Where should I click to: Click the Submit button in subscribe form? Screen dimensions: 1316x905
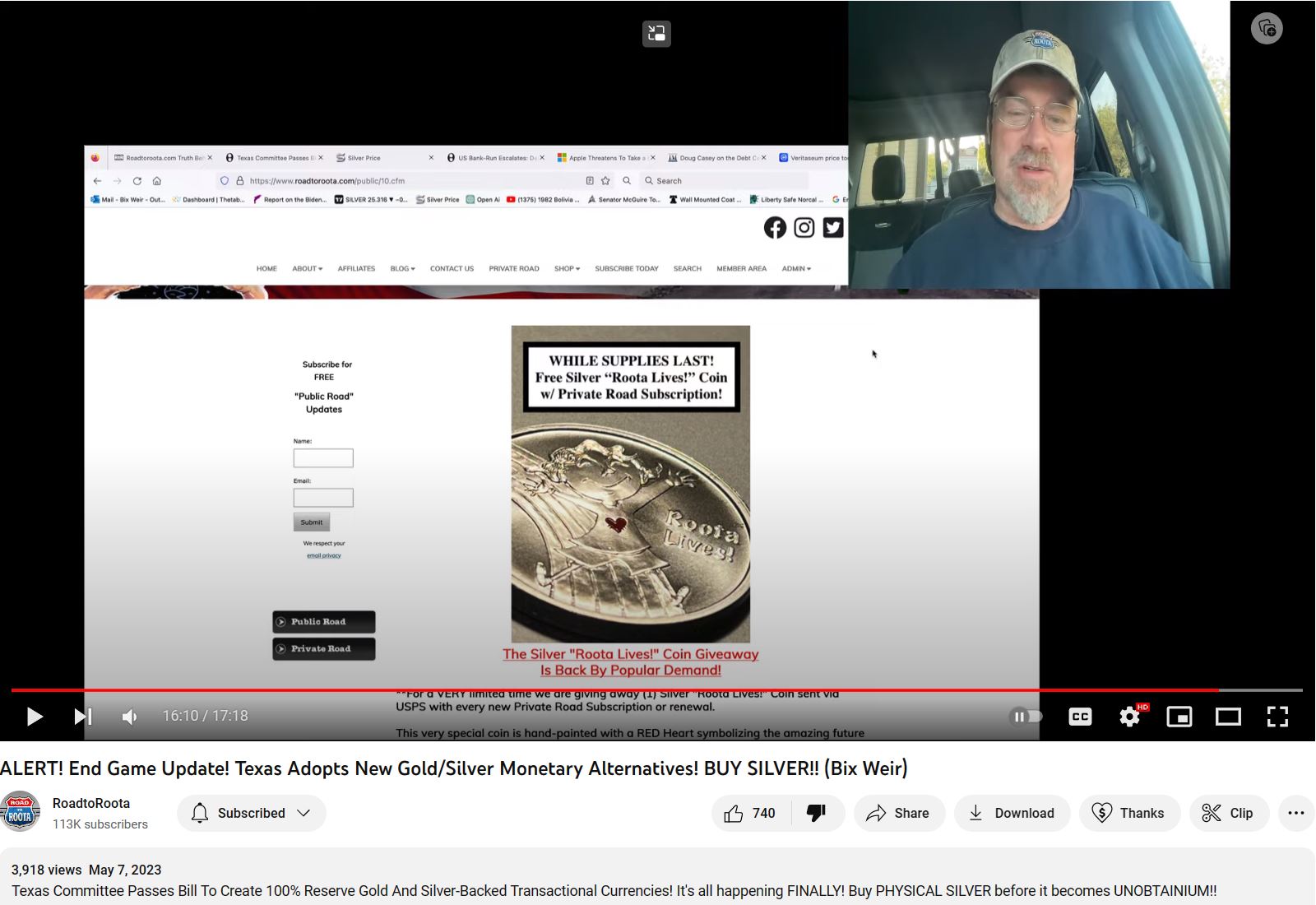pos(312,522)
